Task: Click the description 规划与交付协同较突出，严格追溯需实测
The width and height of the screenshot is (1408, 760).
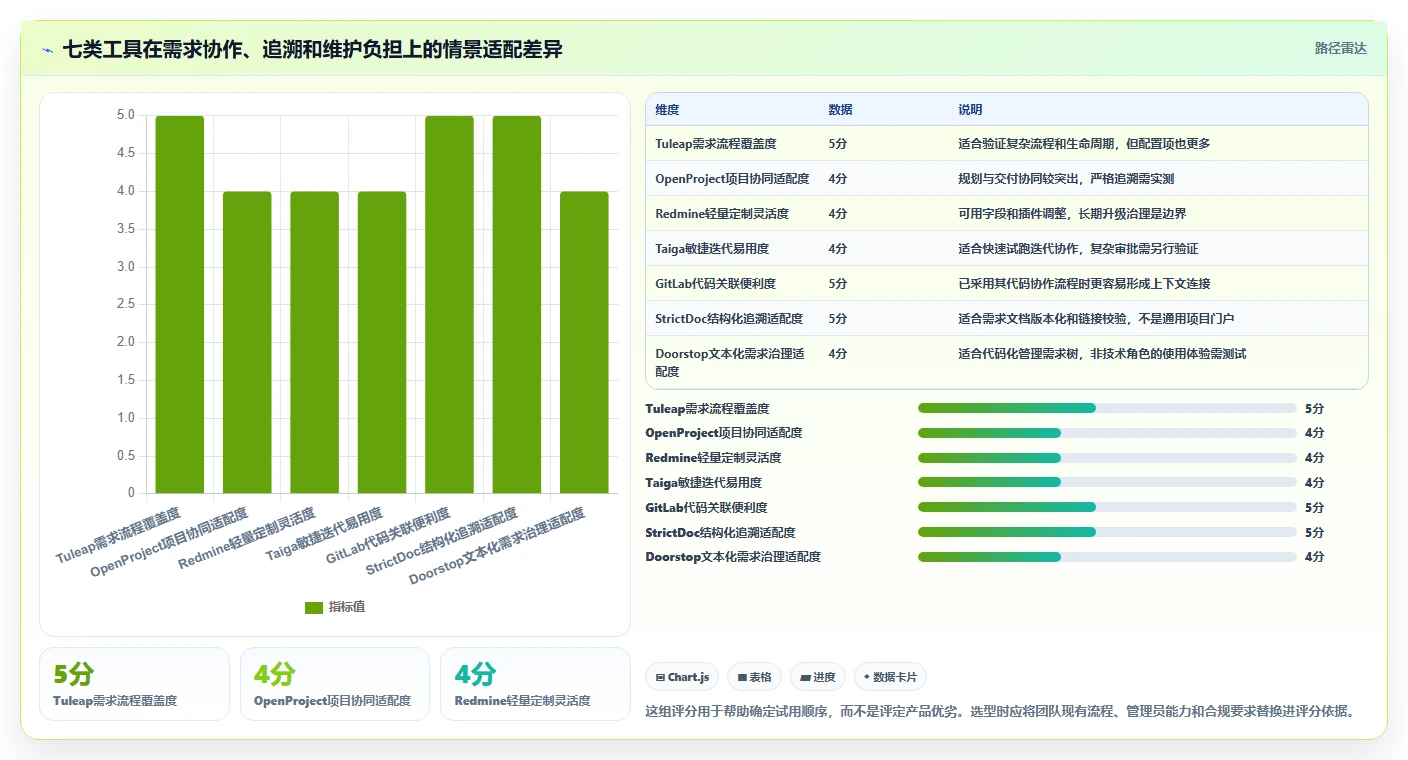Action: [x=1065, y=179]
